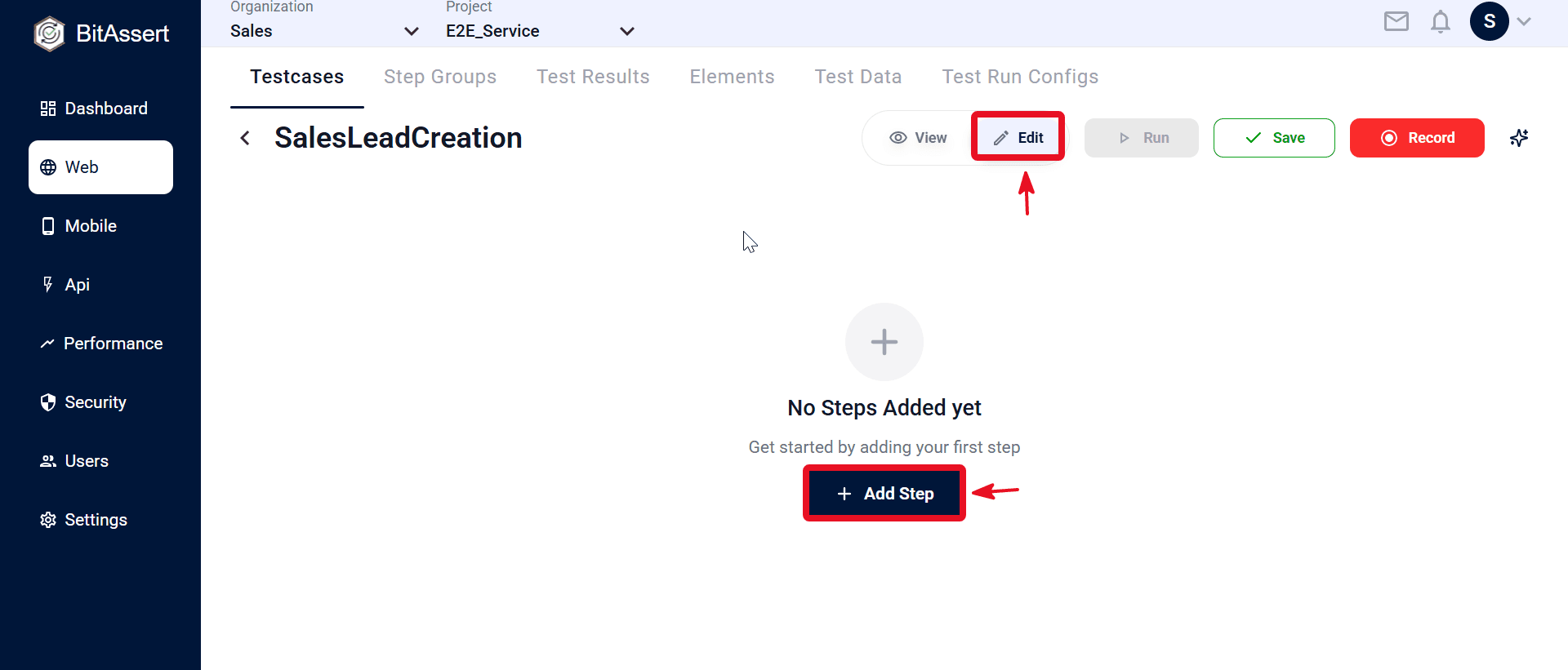Click the large plus circle icon
Image resolution: width=1568 pixels, height=670 pixels.
pyautogui.click(x=884, y=342)
